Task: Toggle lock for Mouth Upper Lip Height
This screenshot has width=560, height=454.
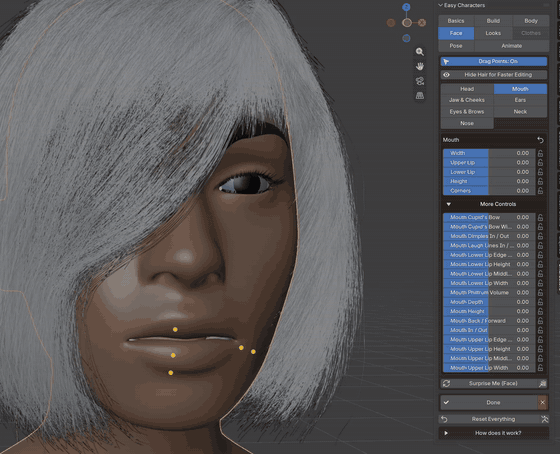Action: coord(540,349)
